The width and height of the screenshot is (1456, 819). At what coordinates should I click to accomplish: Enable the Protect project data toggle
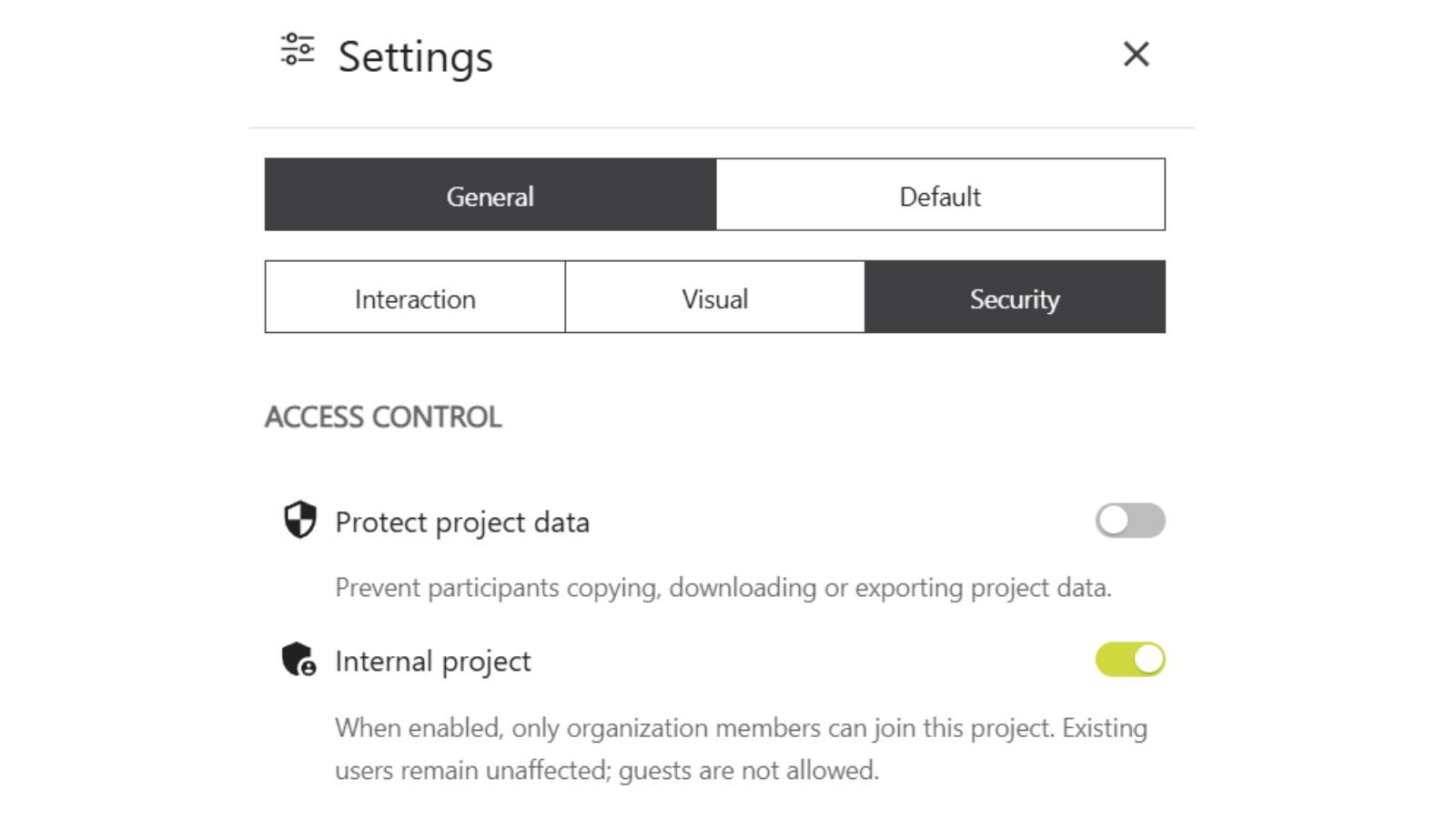tap(1130, 521)
